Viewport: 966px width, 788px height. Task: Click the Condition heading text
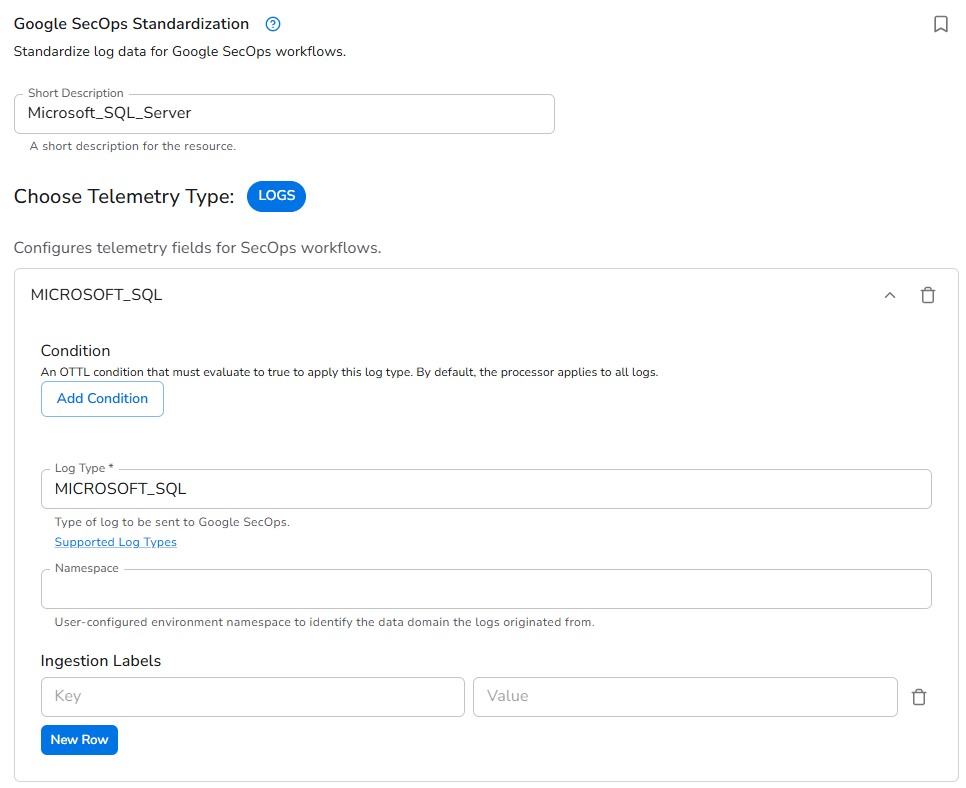pyautogui.click(x=75, y=351)
